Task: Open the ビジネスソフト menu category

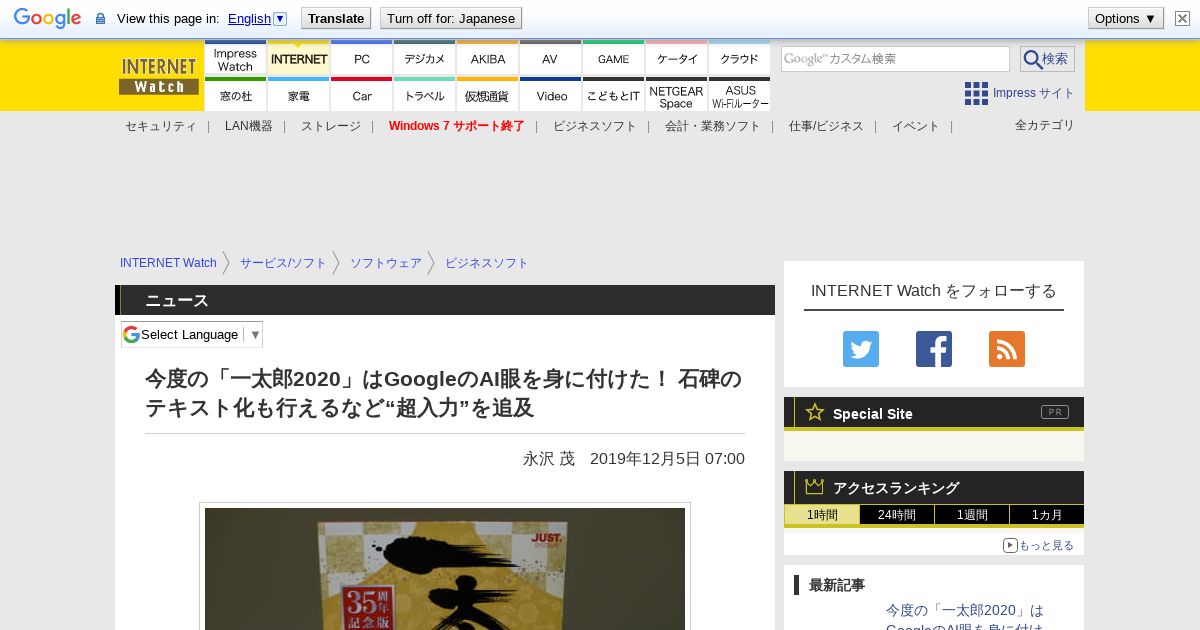Action: (594, 126)
